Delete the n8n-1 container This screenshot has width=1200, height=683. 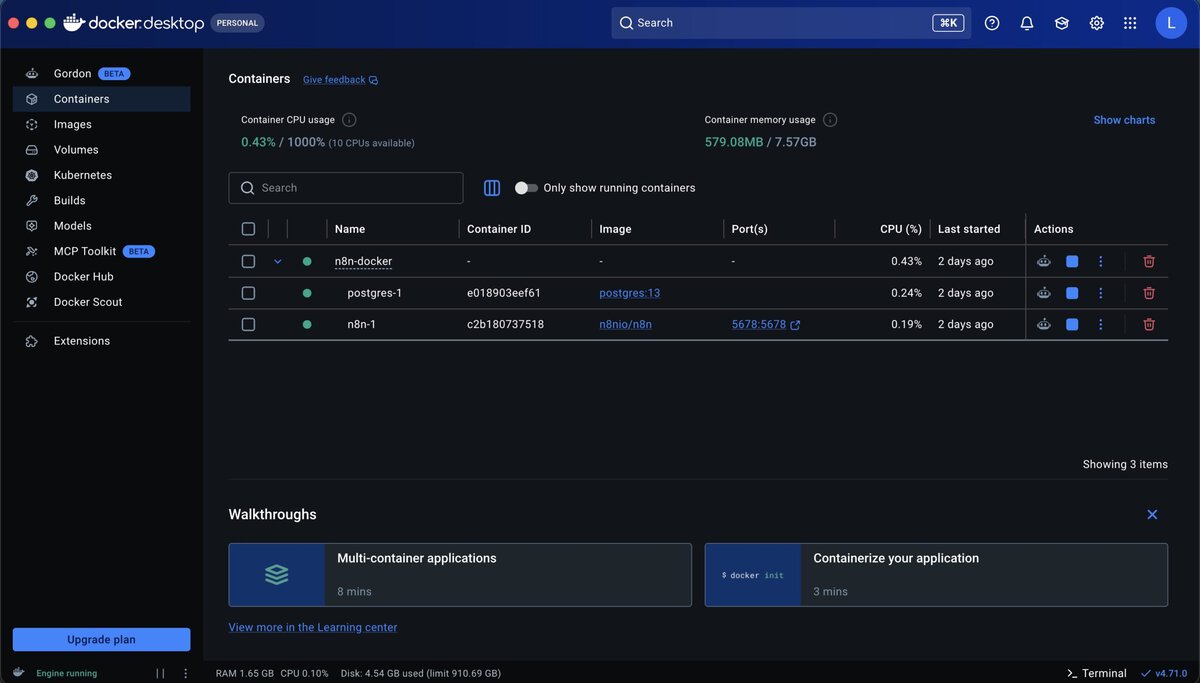(1149, 324)
